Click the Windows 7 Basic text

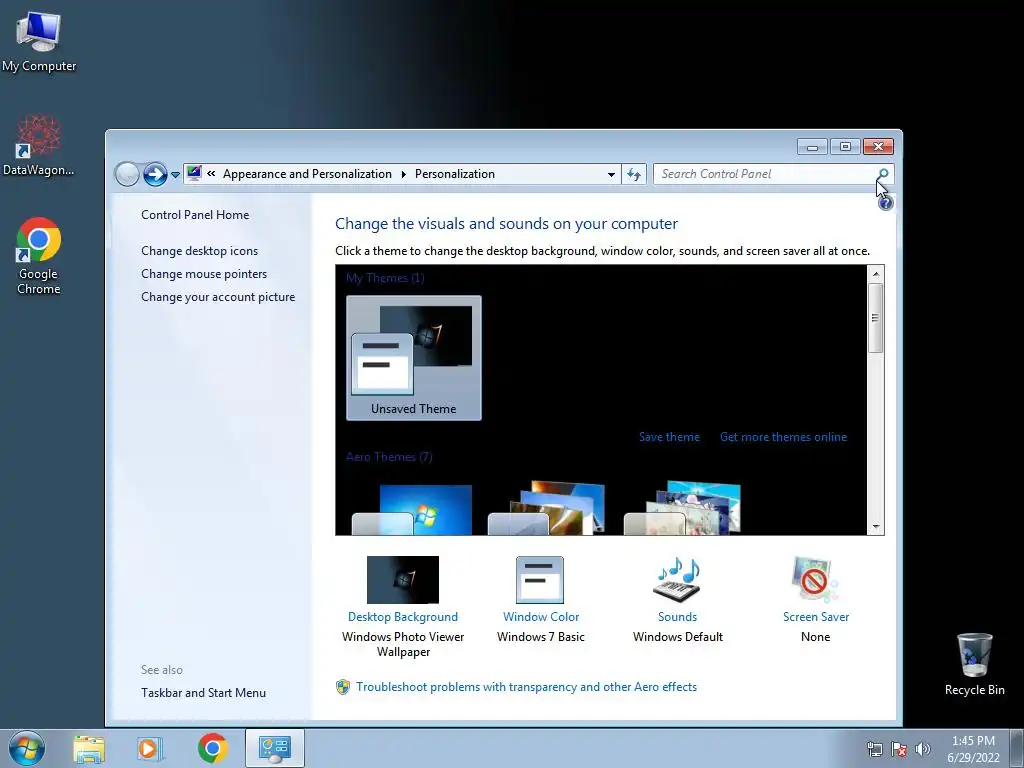tap(541, 637)
